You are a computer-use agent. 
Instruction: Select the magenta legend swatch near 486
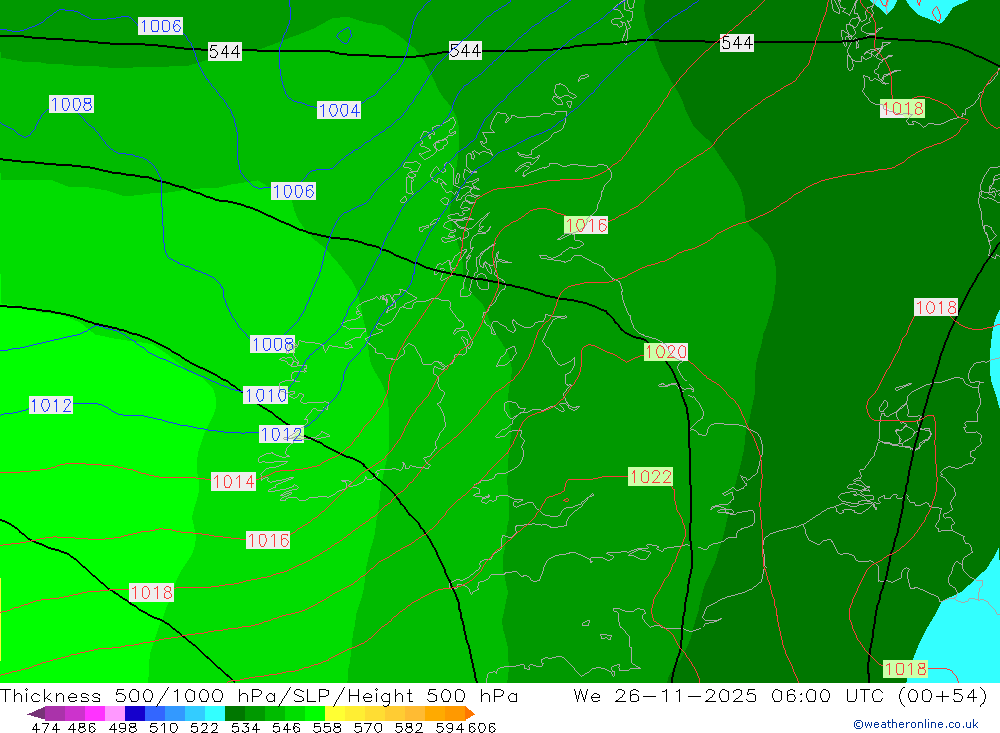(x=95, y=713)
